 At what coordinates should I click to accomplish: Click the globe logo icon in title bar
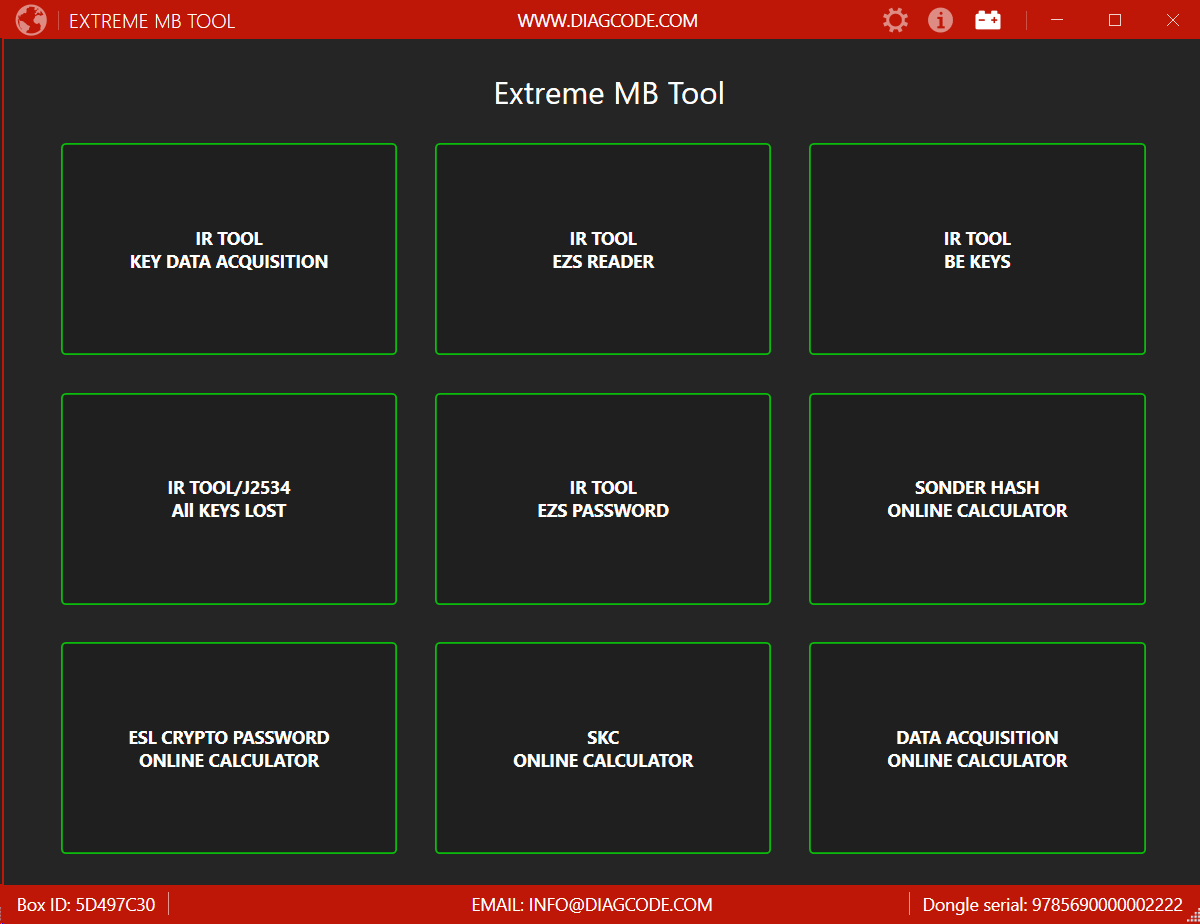(31, 20)
